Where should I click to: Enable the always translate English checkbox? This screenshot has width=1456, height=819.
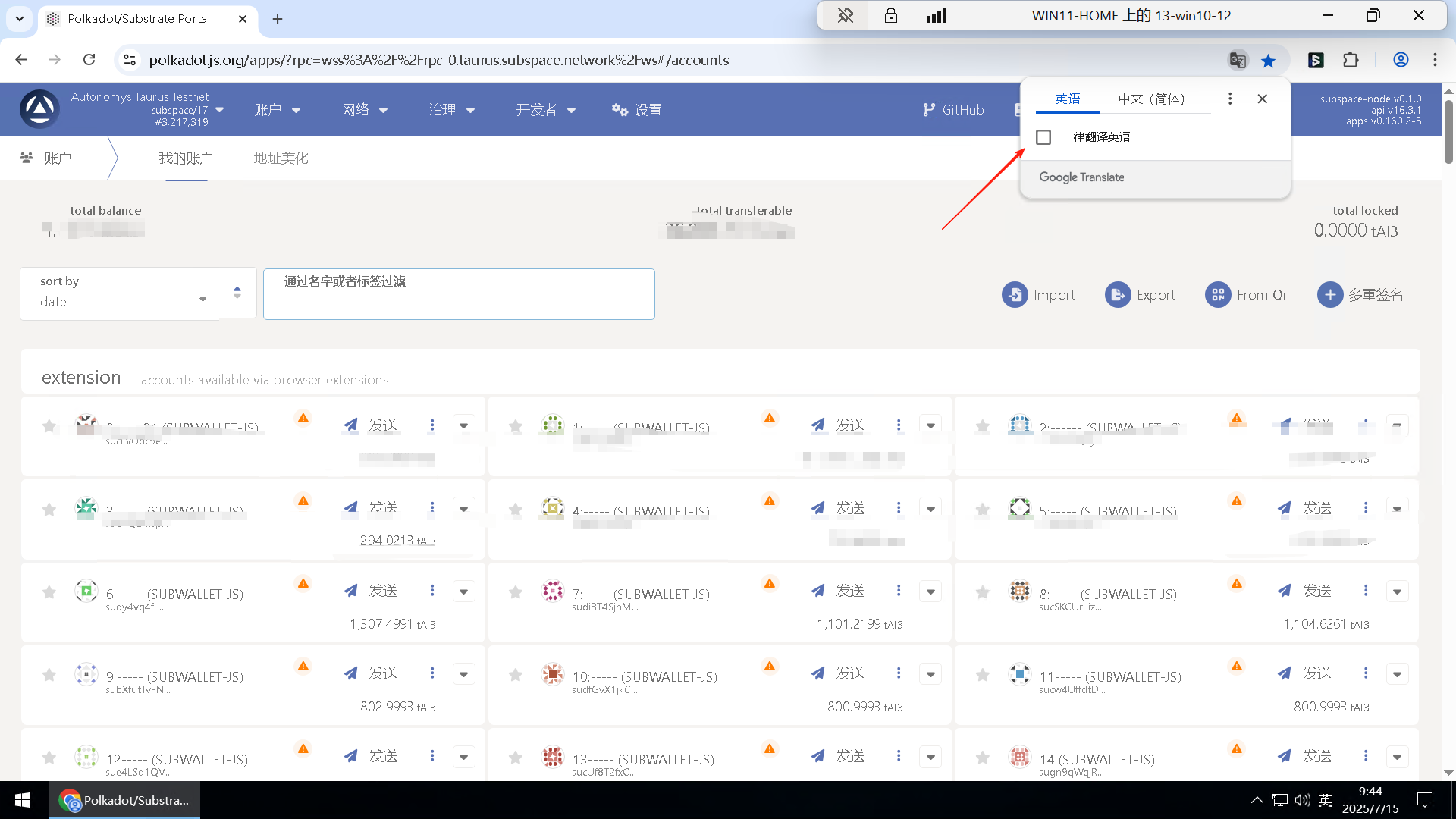click(1043, 137)
